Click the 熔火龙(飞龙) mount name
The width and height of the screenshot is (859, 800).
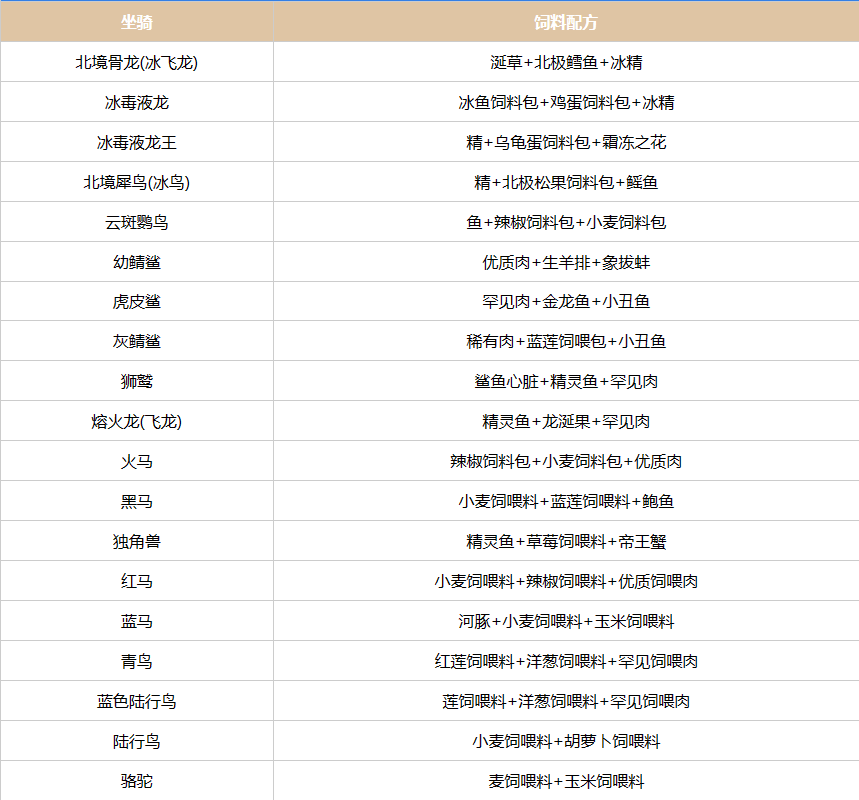pyautogui.click(x=136, y=421)
